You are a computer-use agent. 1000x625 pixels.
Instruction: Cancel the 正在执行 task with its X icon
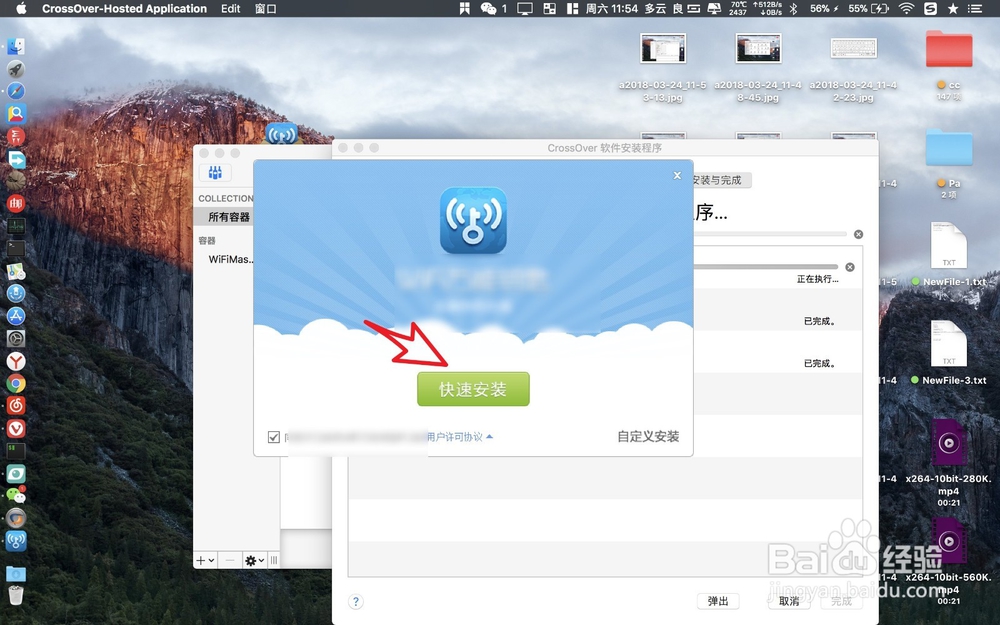[x=849, y=267]
